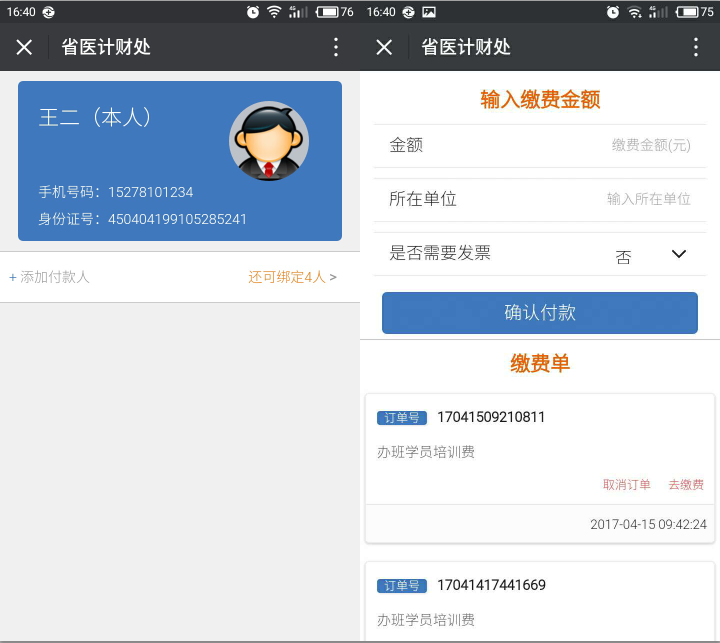Viewport: 720px width, 643px height.
Task: Click 取消订单 on the first order
Action: pos(626,485)
